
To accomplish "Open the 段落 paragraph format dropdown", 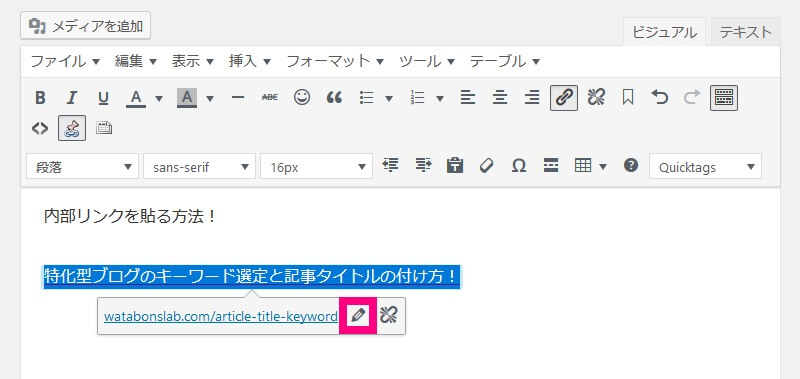I will [x=82, y=166].
